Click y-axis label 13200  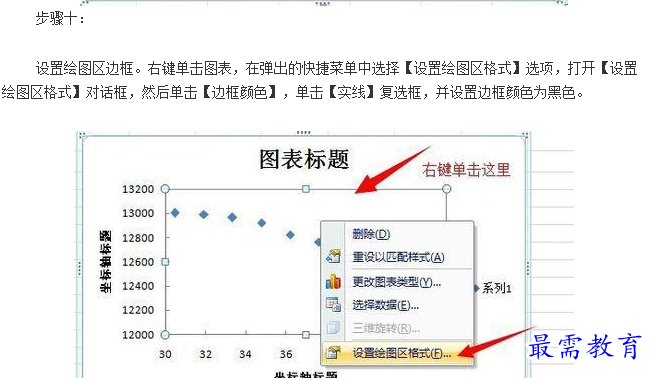(x=138, y=189)
